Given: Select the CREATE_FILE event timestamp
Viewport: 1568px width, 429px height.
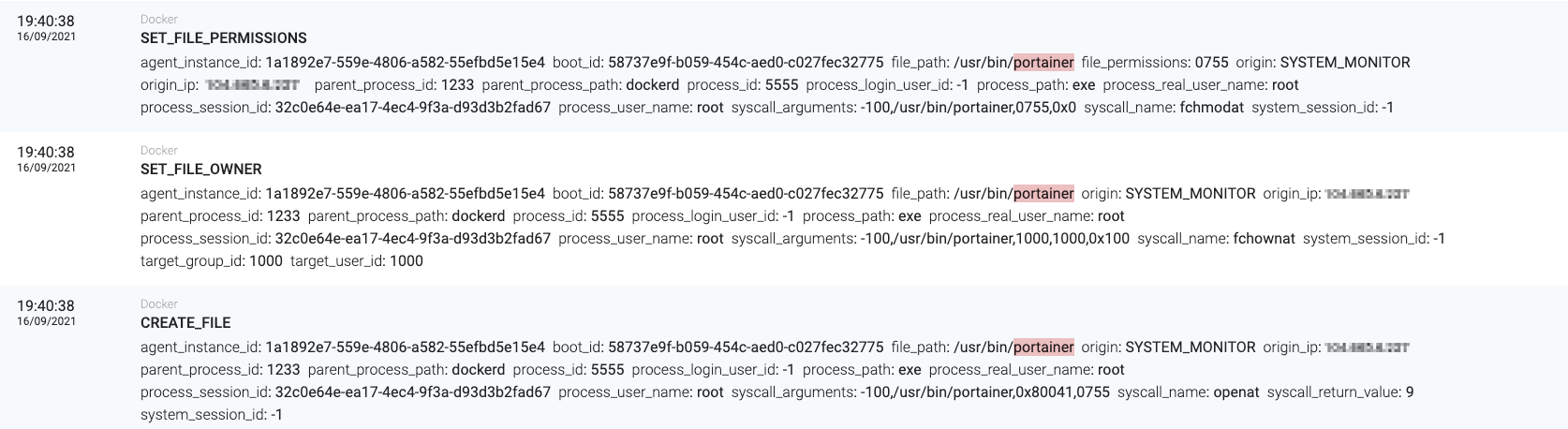Looking at the screenshot, I should (x=45, y=305).
